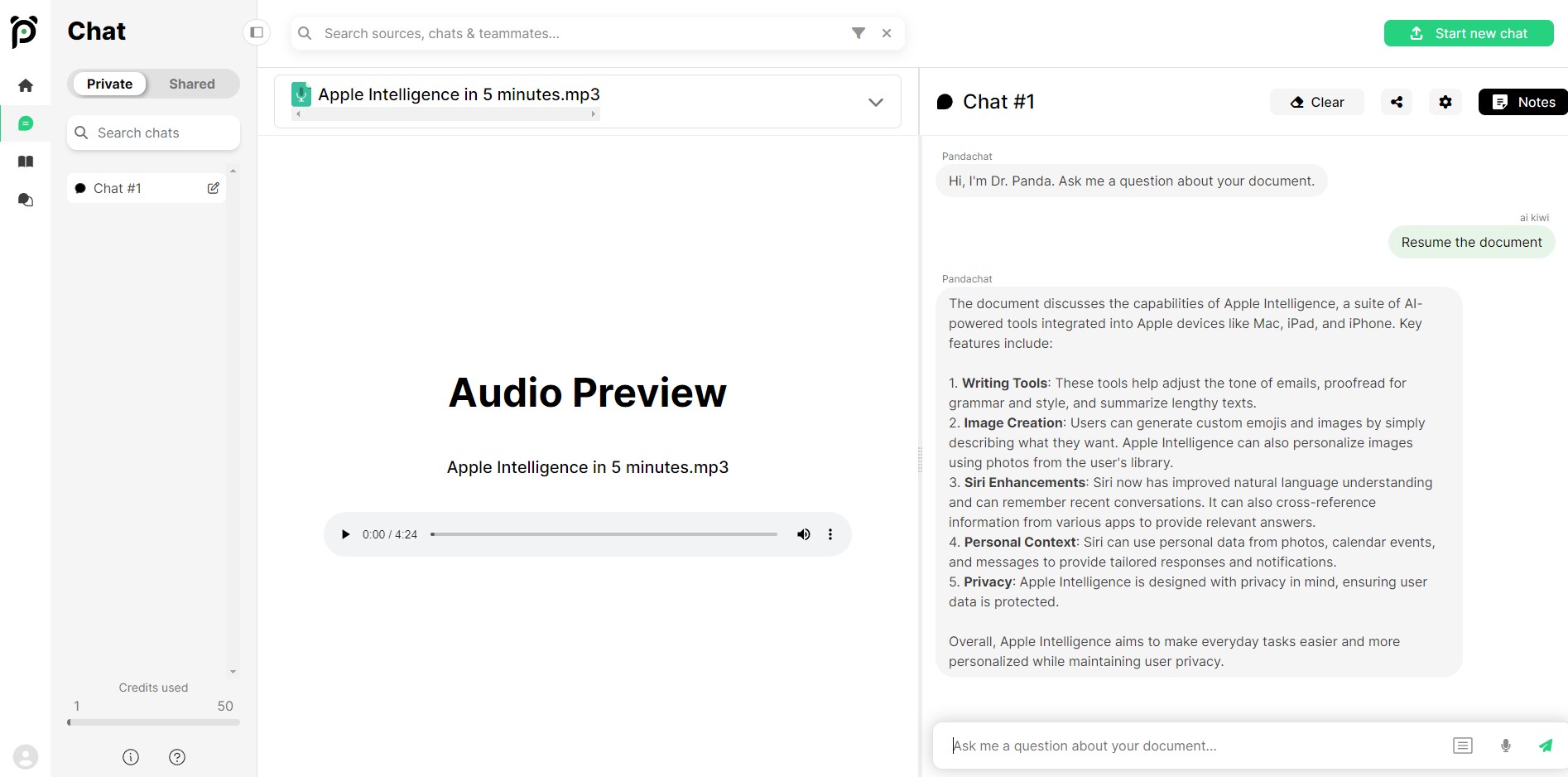Screen dimensions: 1568x777
Task: Open chat settings gear icon
Action: point(1445,102)
